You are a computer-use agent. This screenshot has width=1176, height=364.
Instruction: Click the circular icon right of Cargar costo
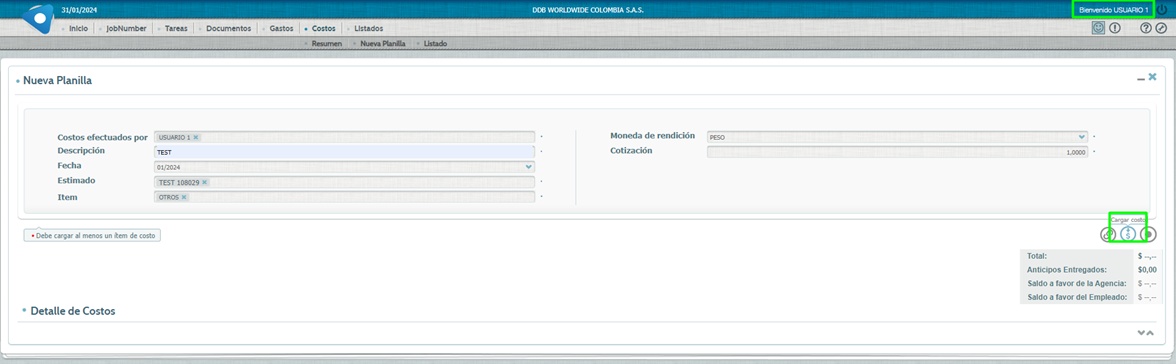[x=1148, y=234]
